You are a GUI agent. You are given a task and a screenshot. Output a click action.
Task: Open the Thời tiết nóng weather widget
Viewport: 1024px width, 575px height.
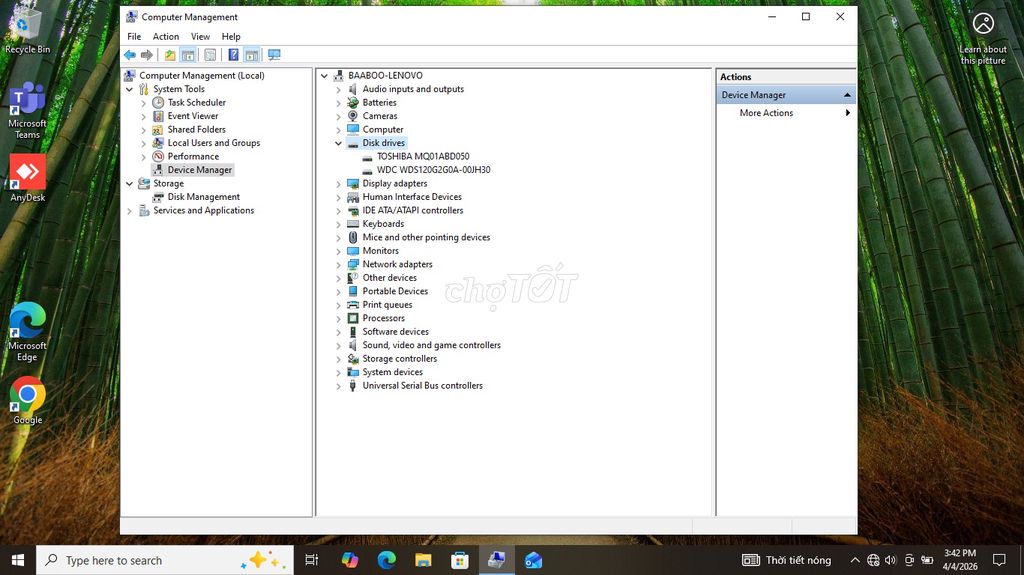pos(787,560)
